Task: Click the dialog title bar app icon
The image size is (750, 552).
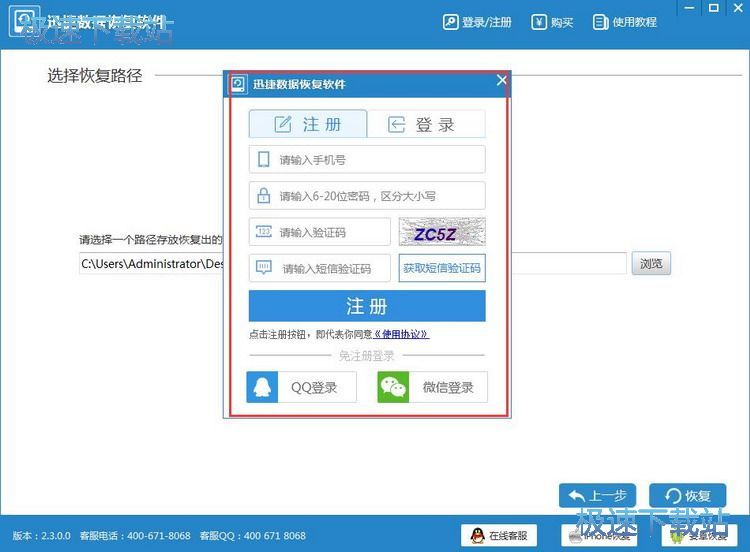Action: coord(239,84)
